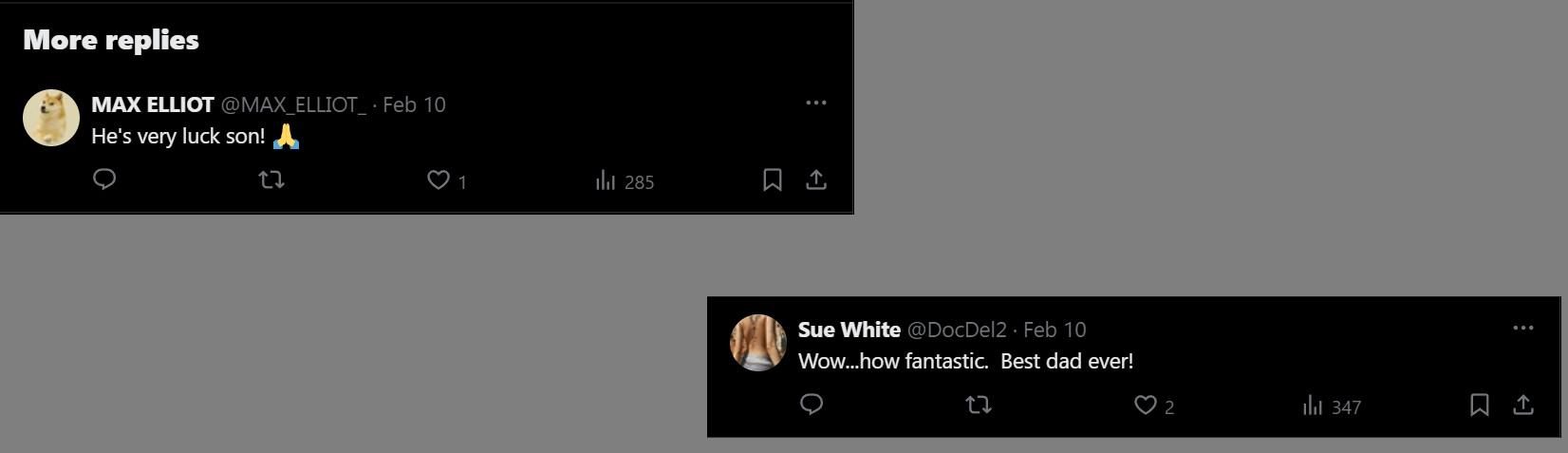
Task: Open MAX ELLIOT display name link
Action: tap(153, 104)
